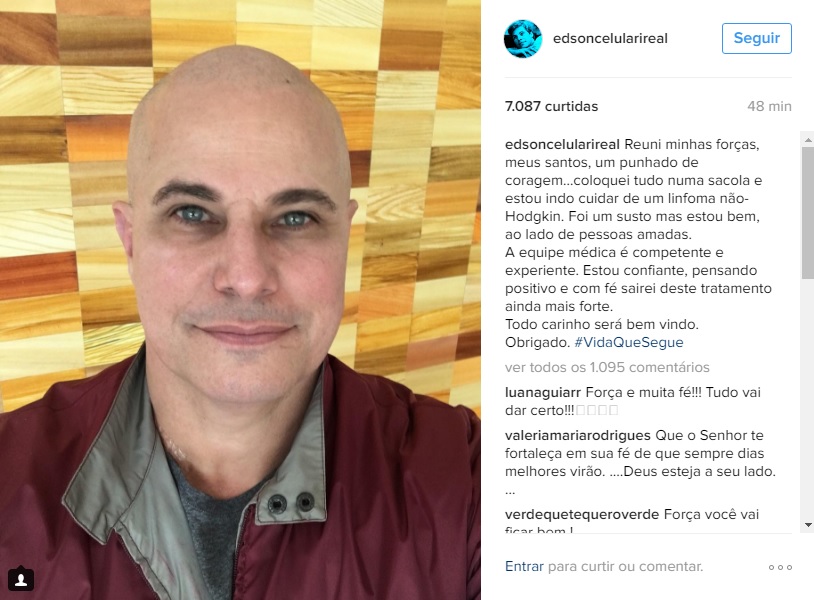Click the comments scrollbar thumb
This screenshot has width=814, height=600.
coord(808,213)
